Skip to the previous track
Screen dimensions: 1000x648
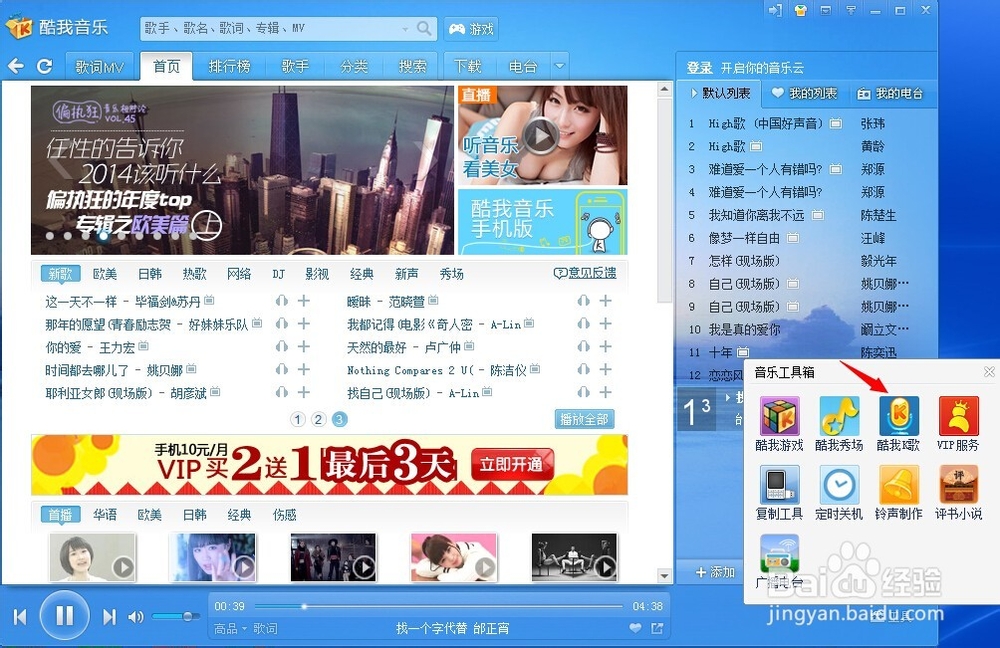[20, 617]
